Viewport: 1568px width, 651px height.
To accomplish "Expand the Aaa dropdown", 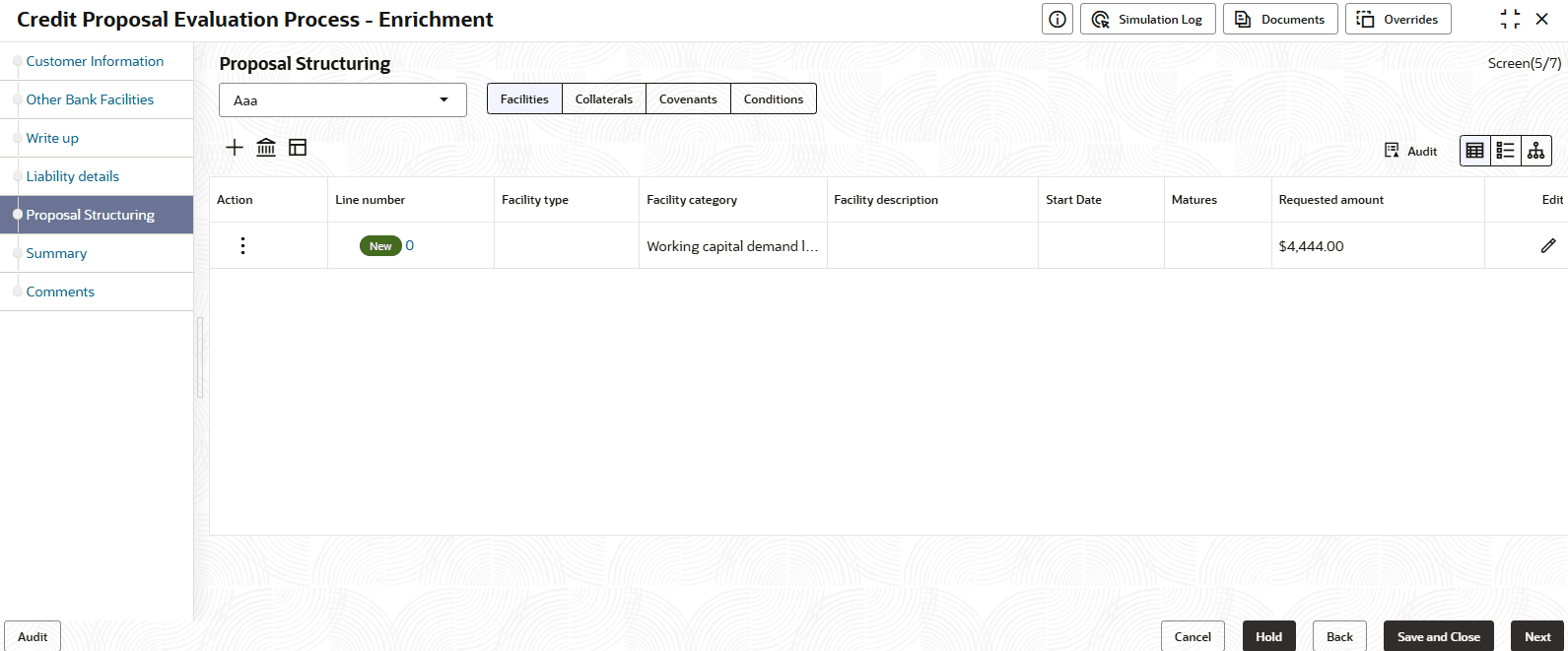I will (x=343, y=99).
